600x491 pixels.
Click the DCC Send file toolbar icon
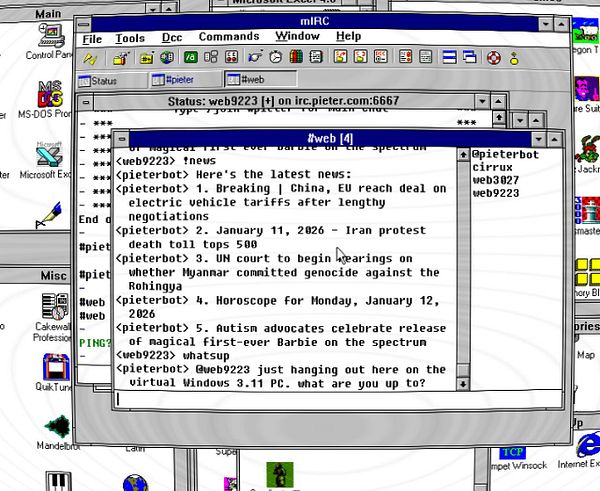tap(340, 57)
